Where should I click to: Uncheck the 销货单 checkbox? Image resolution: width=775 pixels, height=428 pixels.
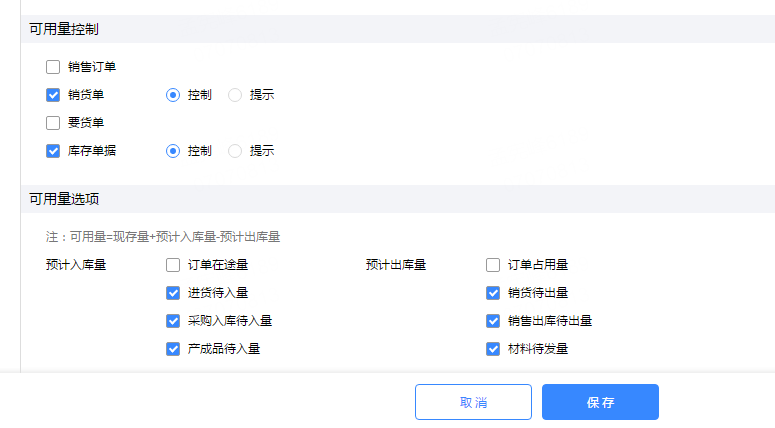[x=53, y=95]
